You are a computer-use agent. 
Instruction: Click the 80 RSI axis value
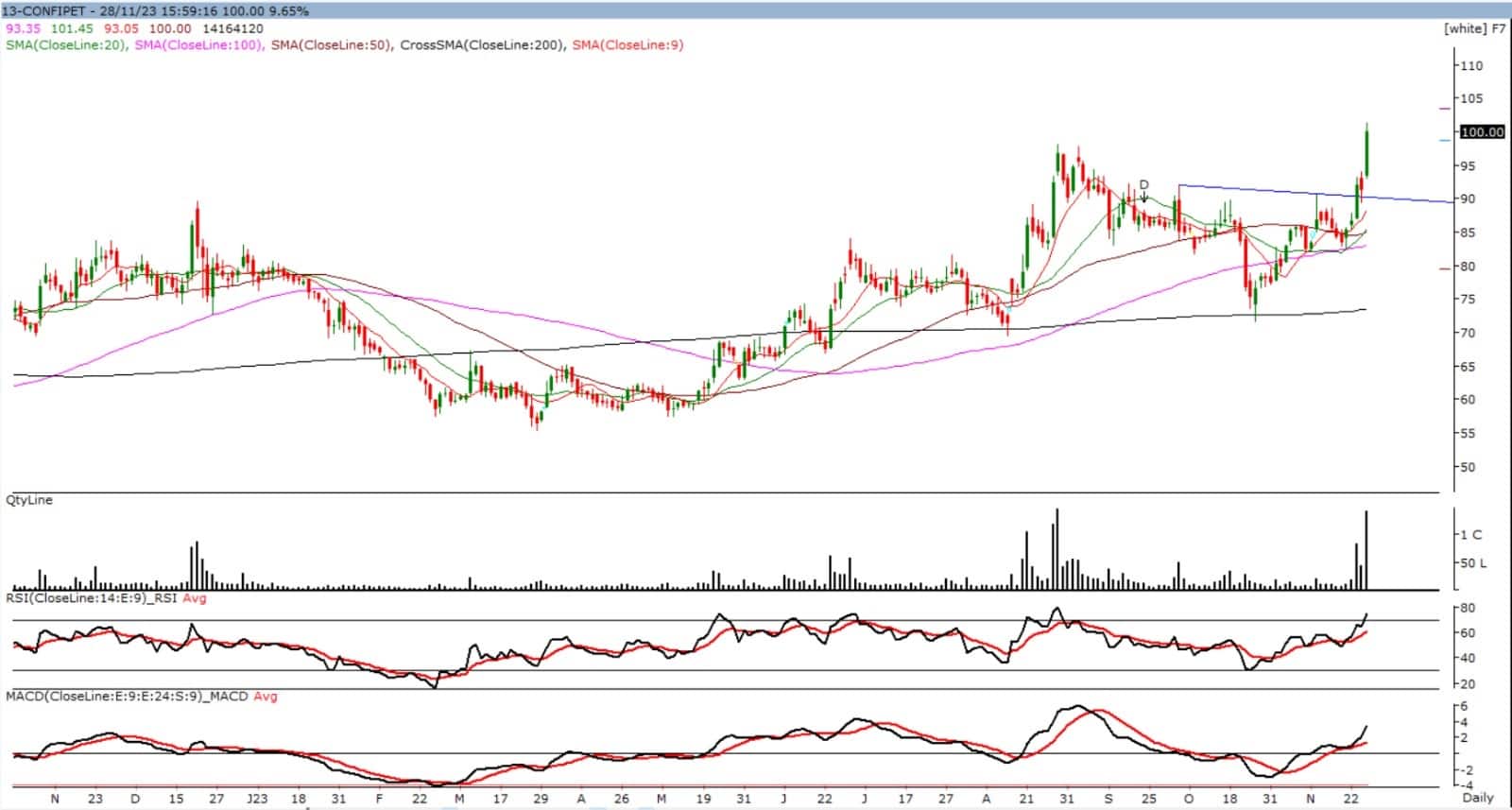tap(1468, 608)
